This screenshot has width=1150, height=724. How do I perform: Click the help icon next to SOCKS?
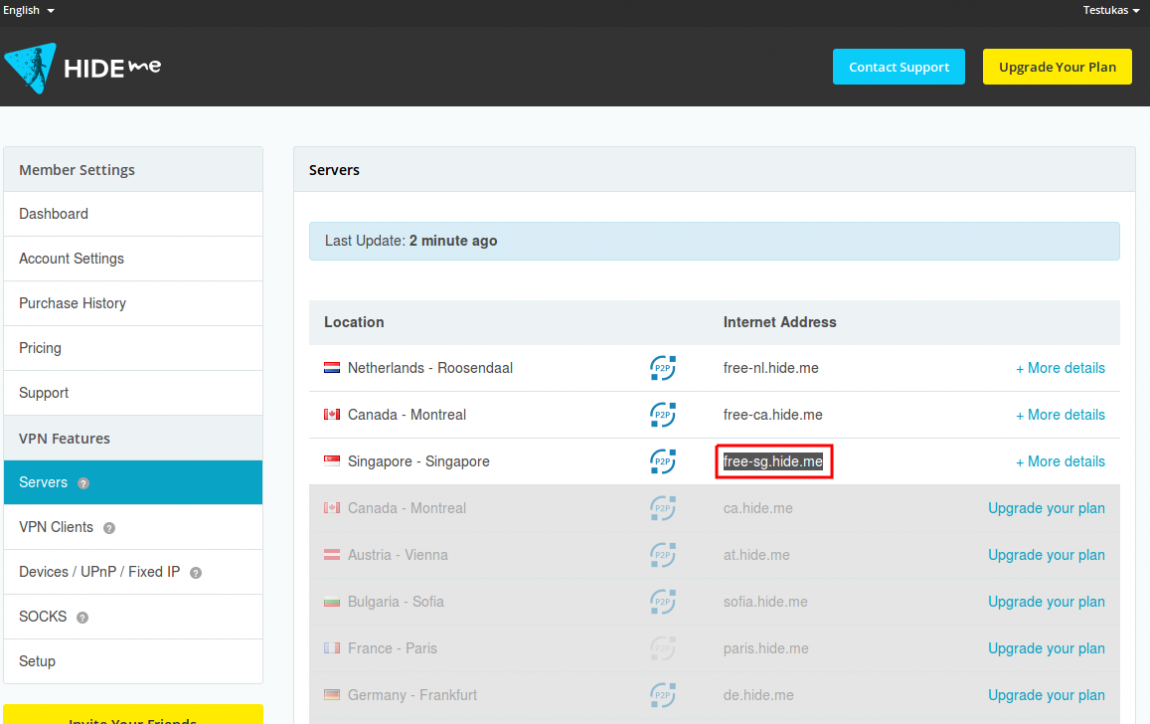80,617
